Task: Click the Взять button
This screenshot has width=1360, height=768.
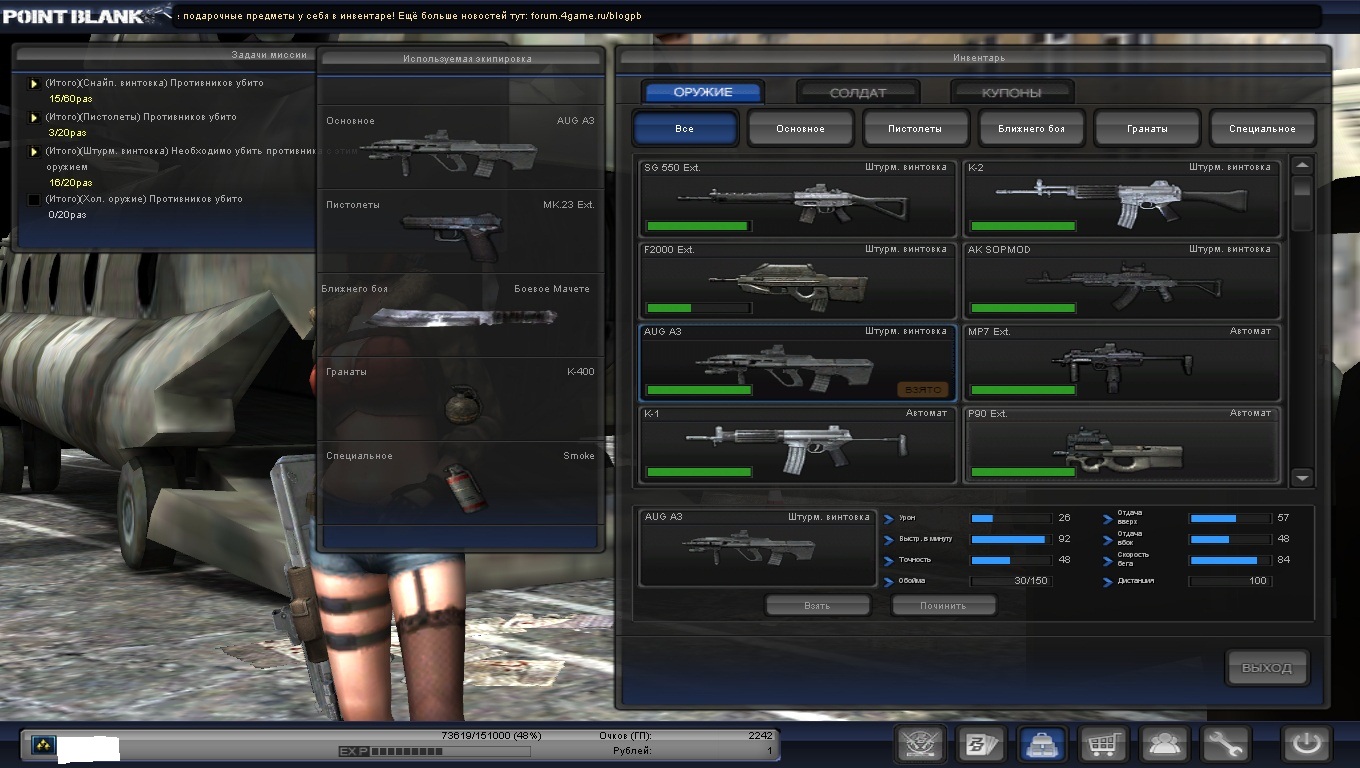Action: coord(817,606)
